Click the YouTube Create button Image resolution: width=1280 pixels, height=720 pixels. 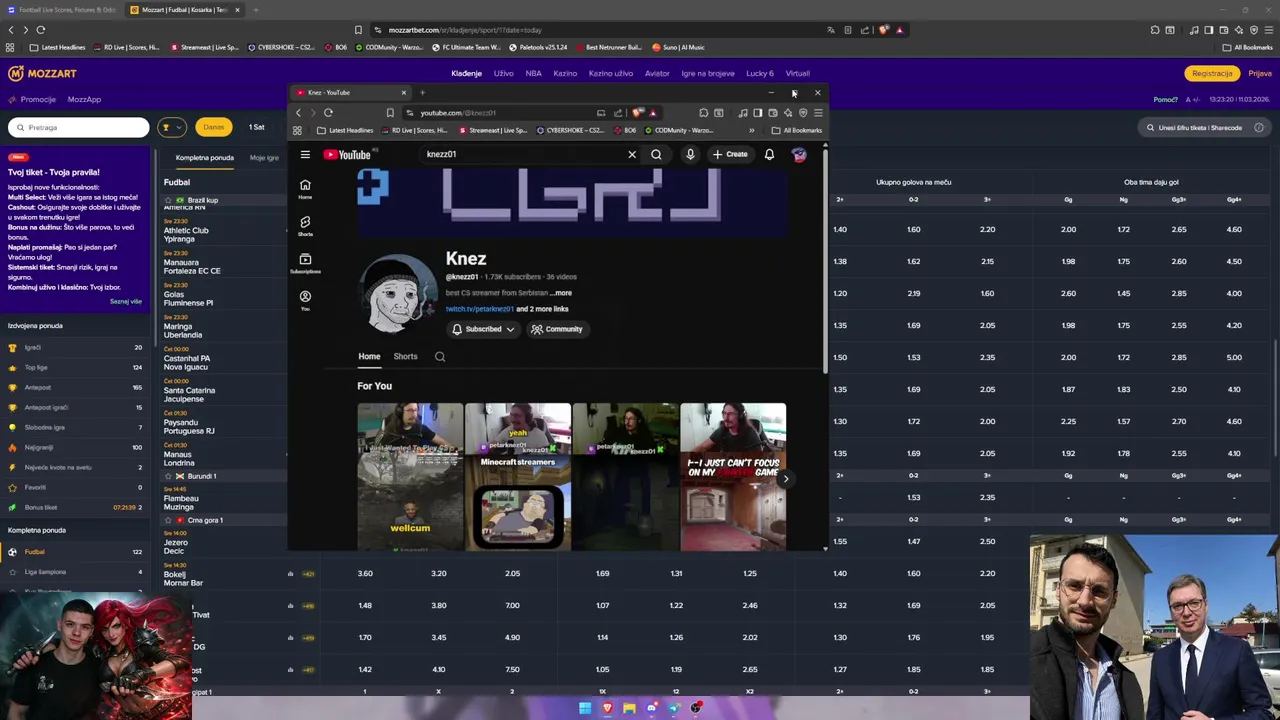point(730,154)
